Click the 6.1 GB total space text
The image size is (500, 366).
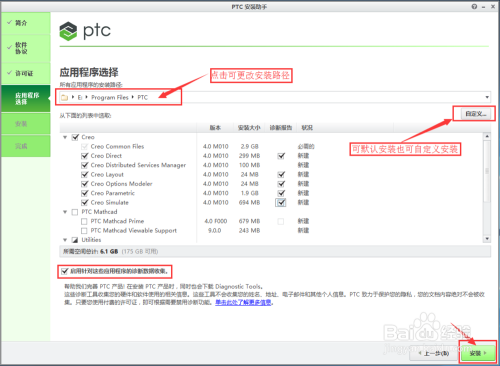tap(109, 252)
